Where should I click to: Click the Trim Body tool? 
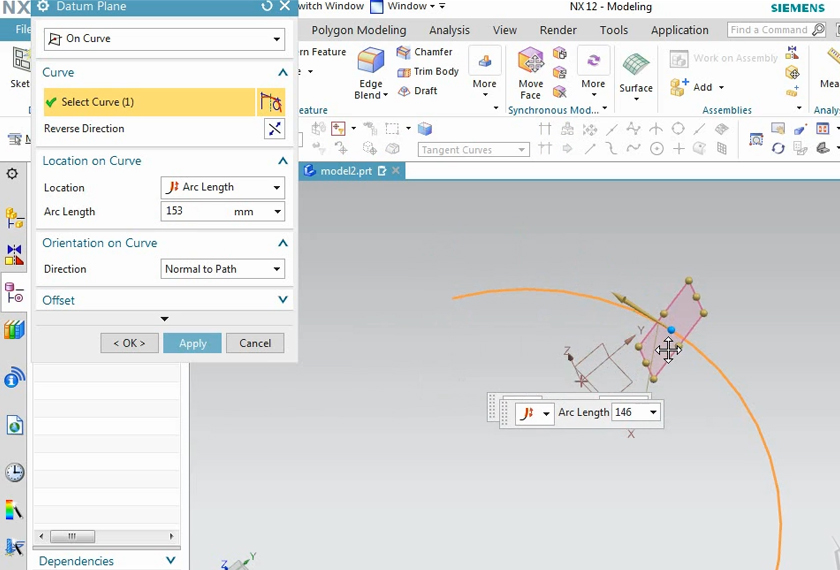[428, 72]
